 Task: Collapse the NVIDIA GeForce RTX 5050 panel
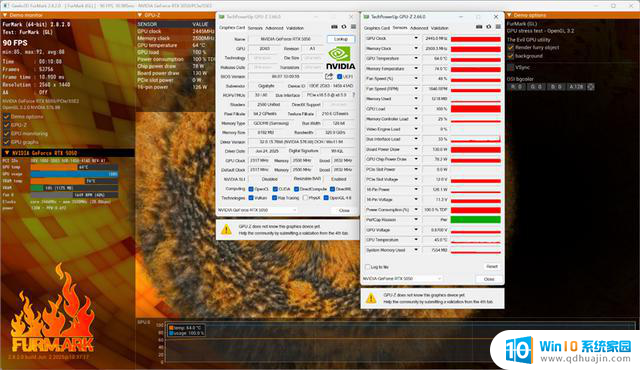(7, 153)
